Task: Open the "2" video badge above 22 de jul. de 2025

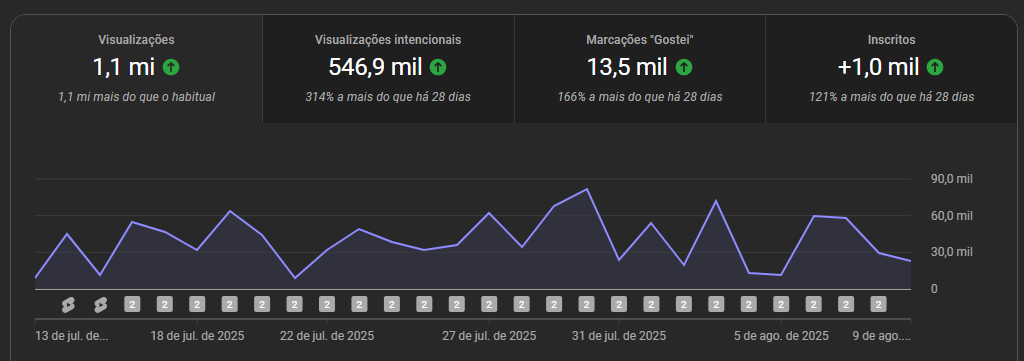Action: pos(327,305)
